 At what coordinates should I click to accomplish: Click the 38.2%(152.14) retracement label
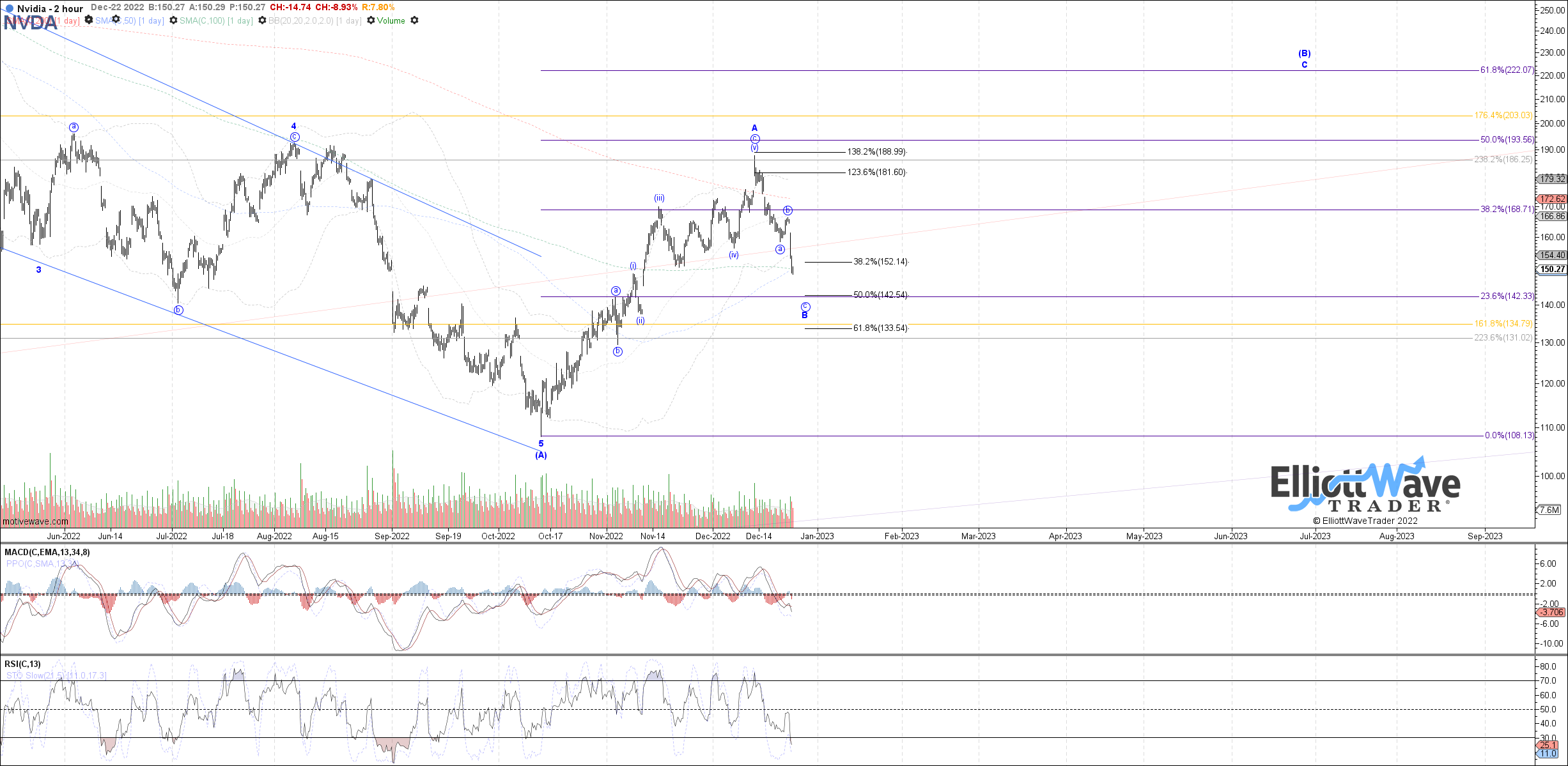click(880, 262)
